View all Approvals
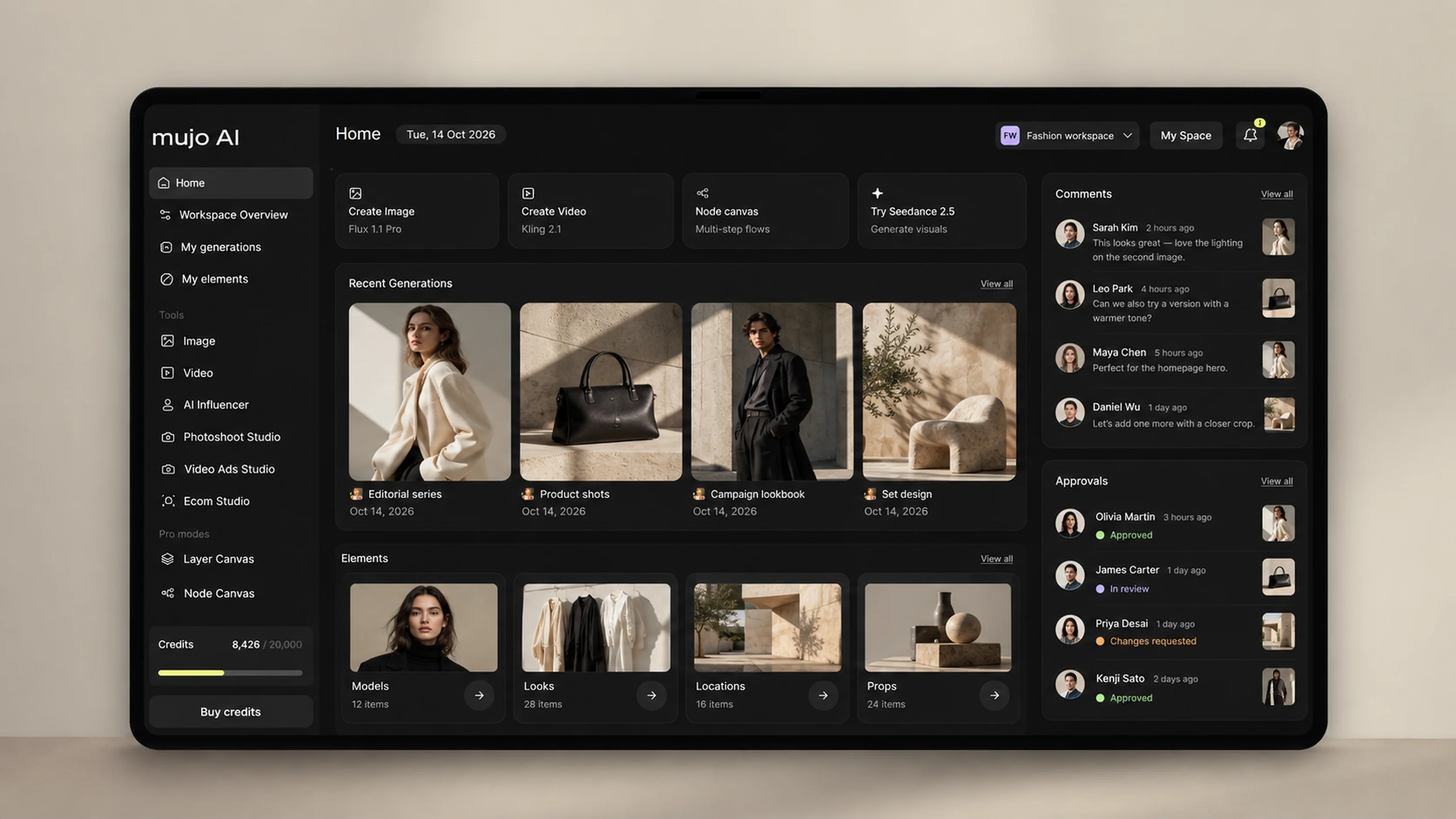This screenshot has width=1456, height=819. 1276,481
